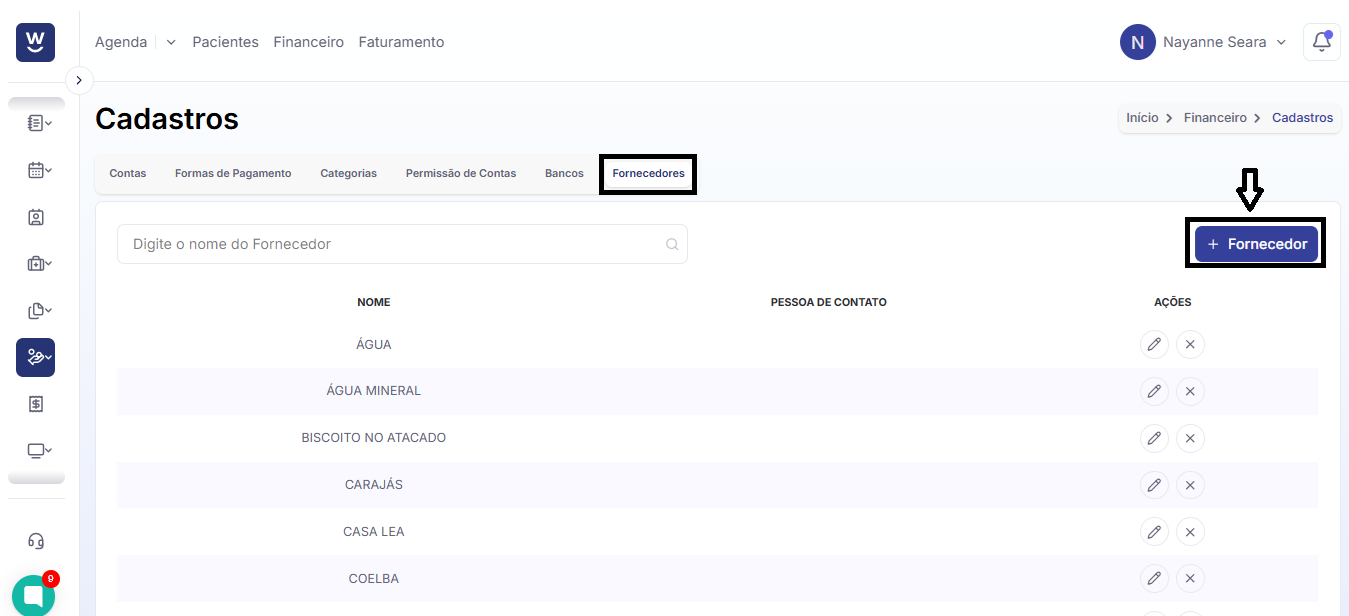The height and width of the screenshot is (616, 1349).
Task: Delete the CARAJÁS supplier
Action: tap(1190, 485)
